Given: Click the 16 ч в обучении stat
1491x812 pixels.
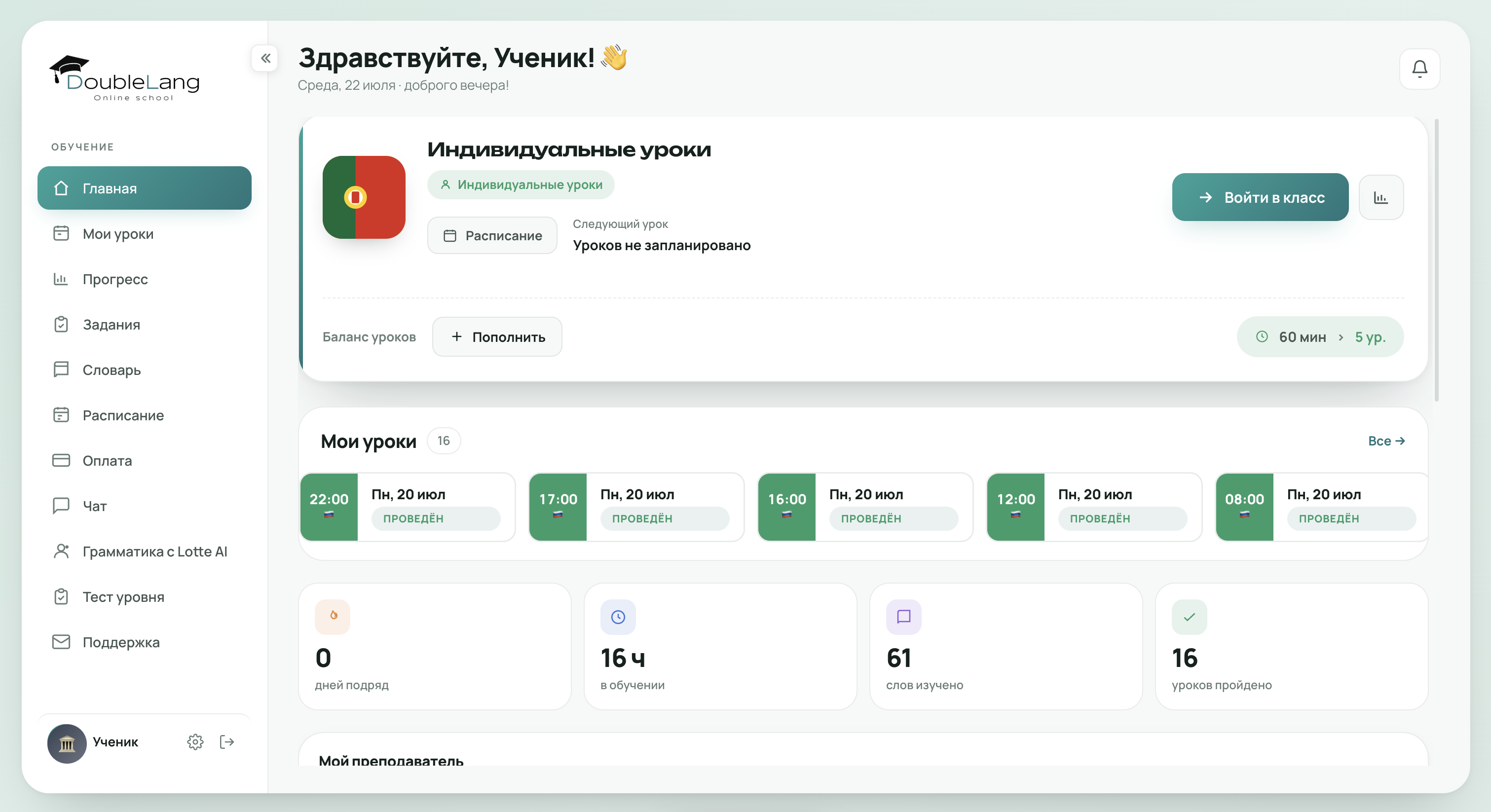Looking at the screenshot, I should pos(720,646).
